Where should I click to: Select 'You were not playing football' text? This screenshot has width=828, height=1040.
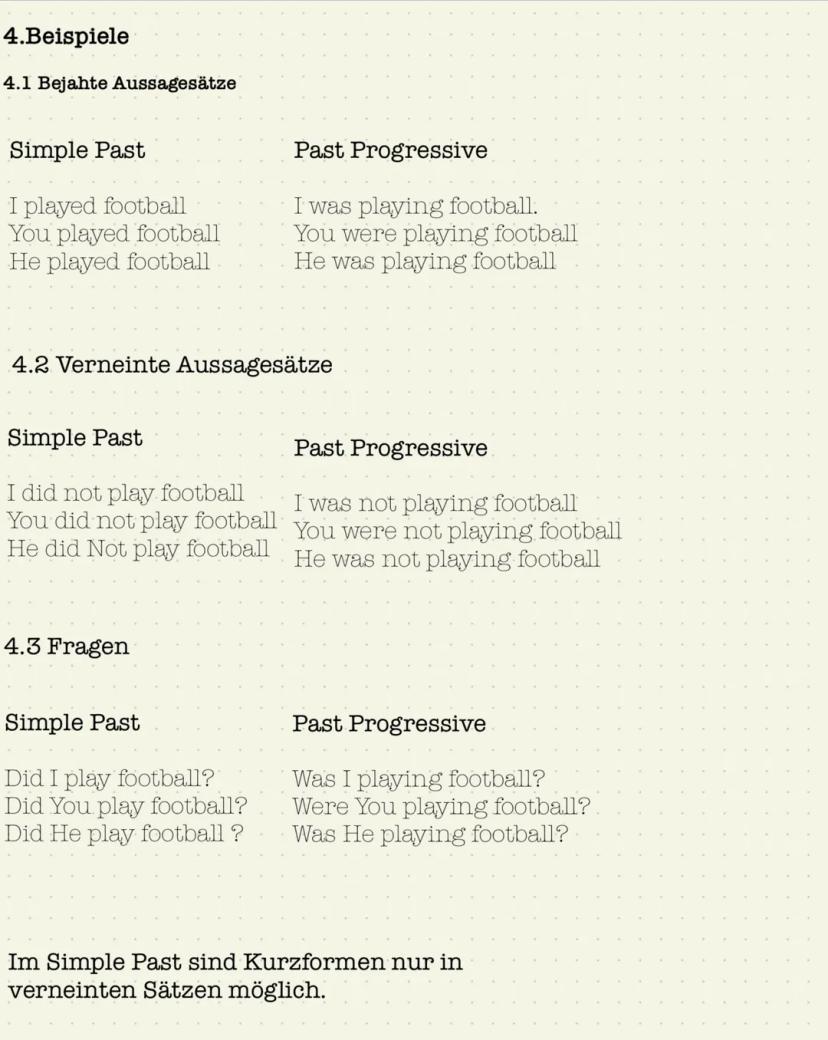pos(457,531)
